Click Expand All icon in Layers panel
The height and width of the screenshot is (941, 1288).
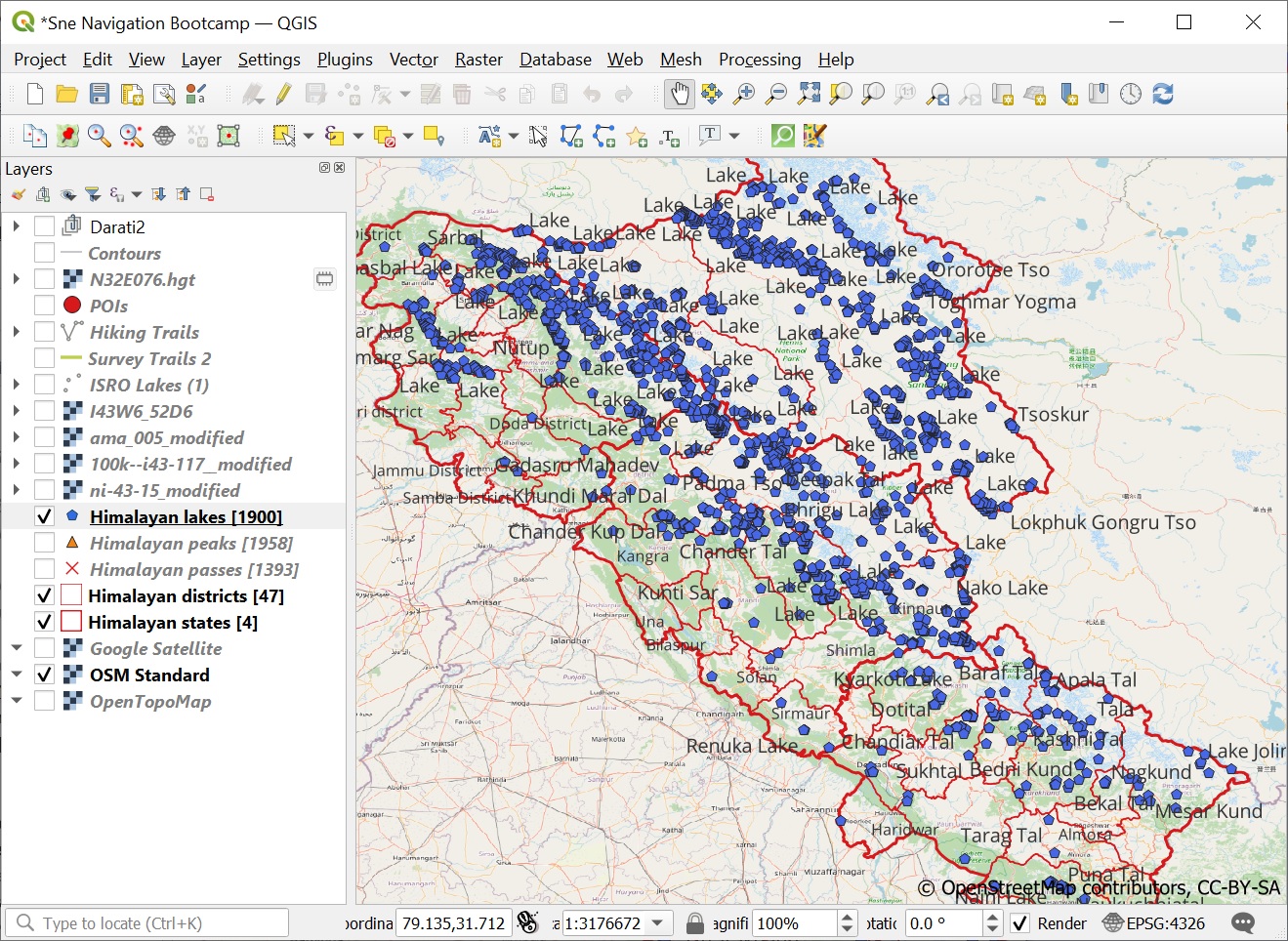pyautogui.click(x=159, y=194)
